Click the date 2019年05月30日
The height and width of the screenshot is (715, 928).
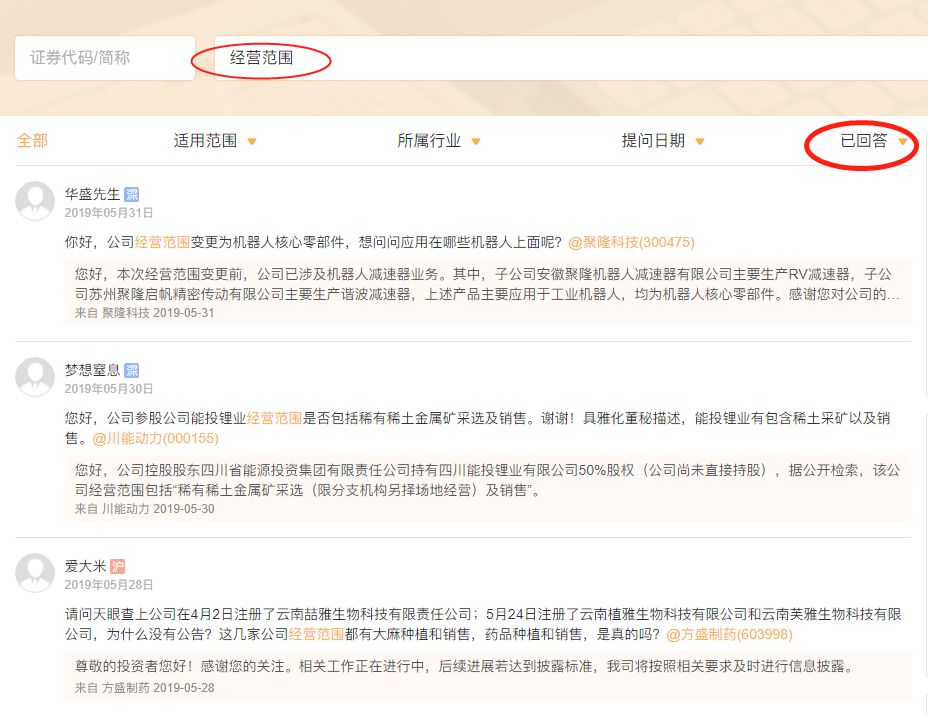pos(109,388)
